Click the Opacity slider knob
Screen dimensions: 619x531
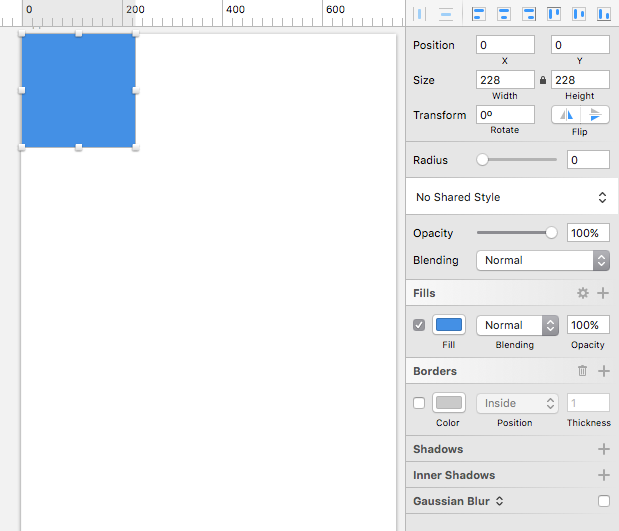click(x=551, y=233)
